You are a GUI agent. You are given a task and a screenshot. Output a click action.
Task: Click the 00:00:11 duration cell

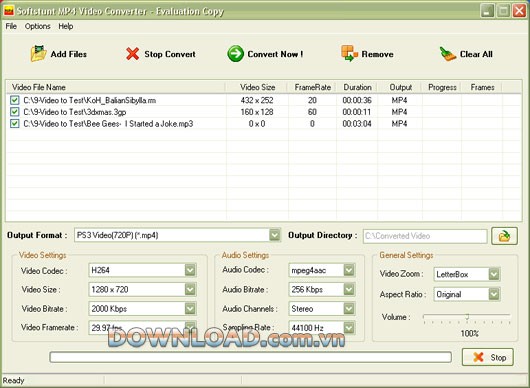357,112
